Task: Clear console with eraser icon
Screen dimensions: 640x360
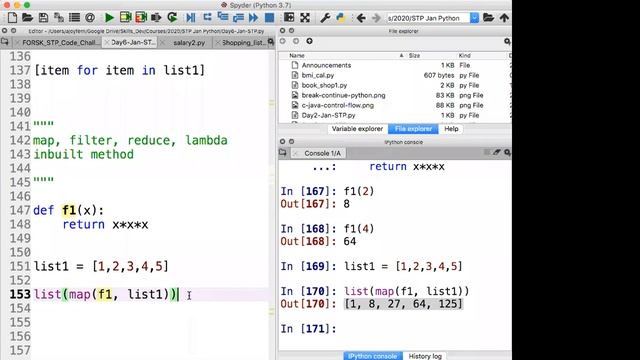Action: pyautogui.click(x=496, y=152)
